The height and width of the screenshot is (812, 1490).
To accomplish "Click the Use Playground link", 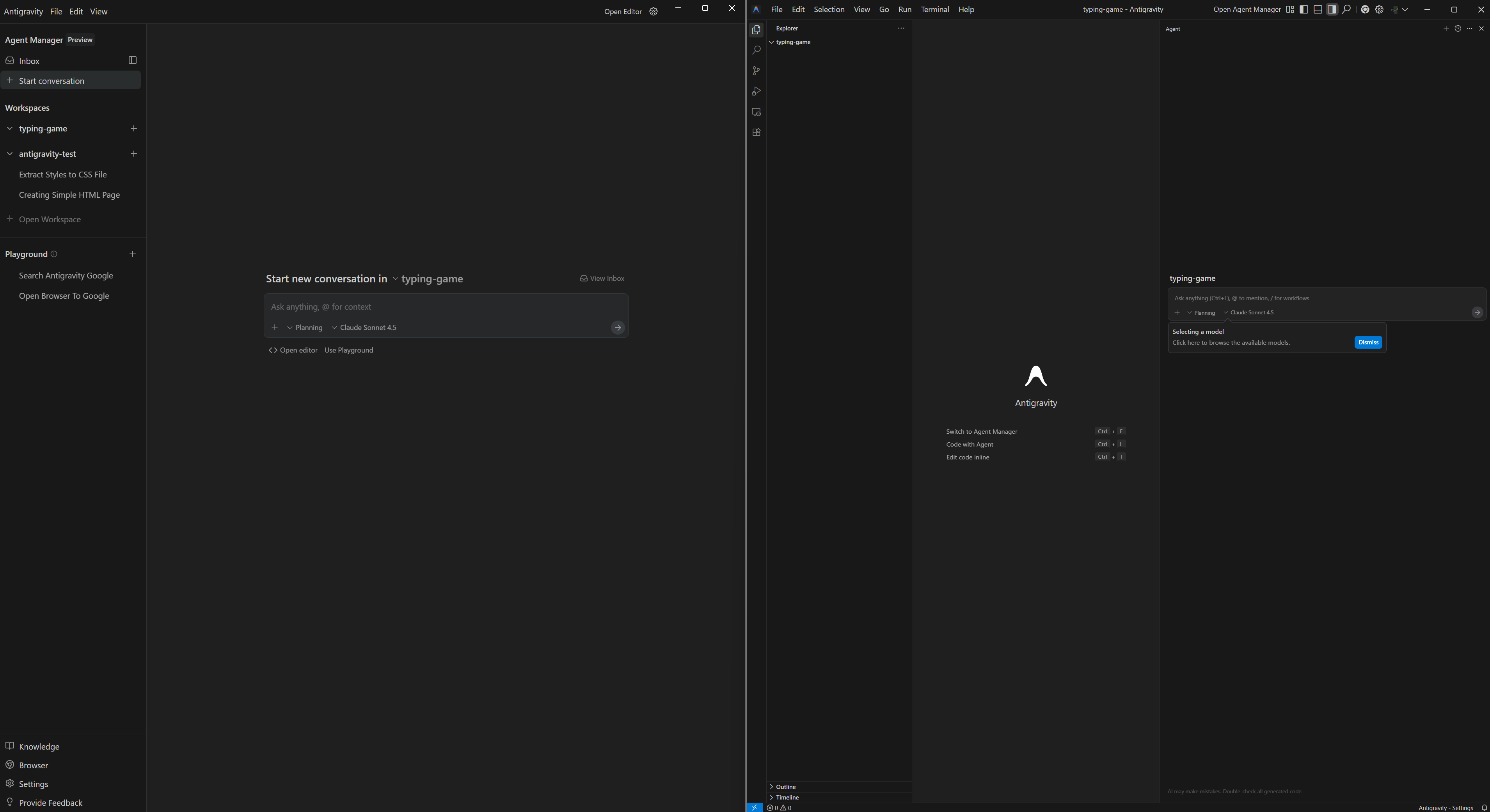I will click(x=349, y=350).
